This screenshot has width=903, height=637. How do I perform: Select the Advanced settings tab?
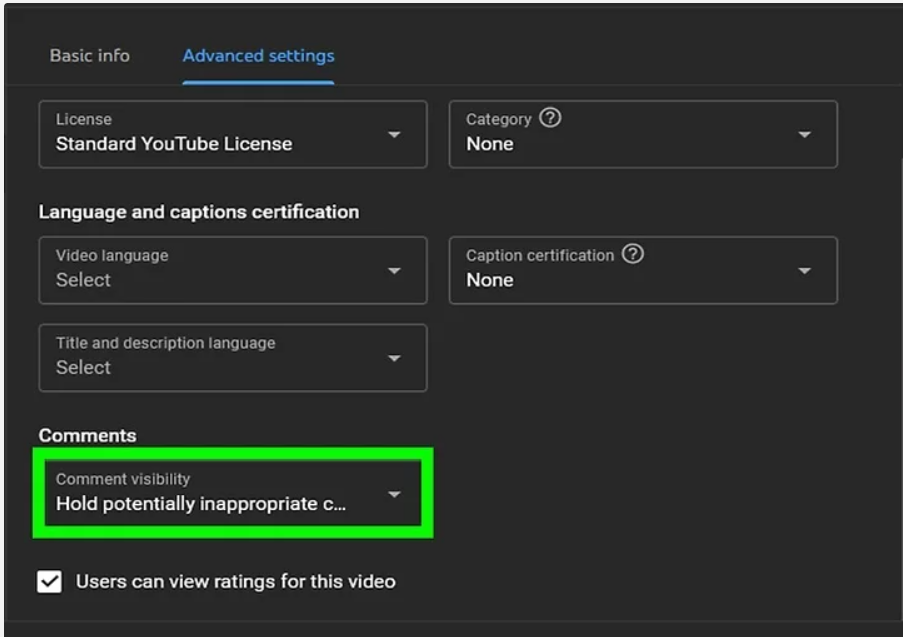coord(259,55)
